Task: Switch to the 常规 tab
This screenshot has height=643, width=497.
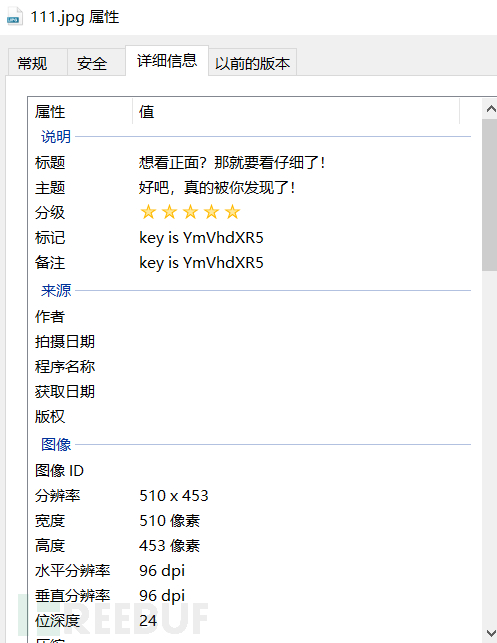Action: [x=37, y=62]
